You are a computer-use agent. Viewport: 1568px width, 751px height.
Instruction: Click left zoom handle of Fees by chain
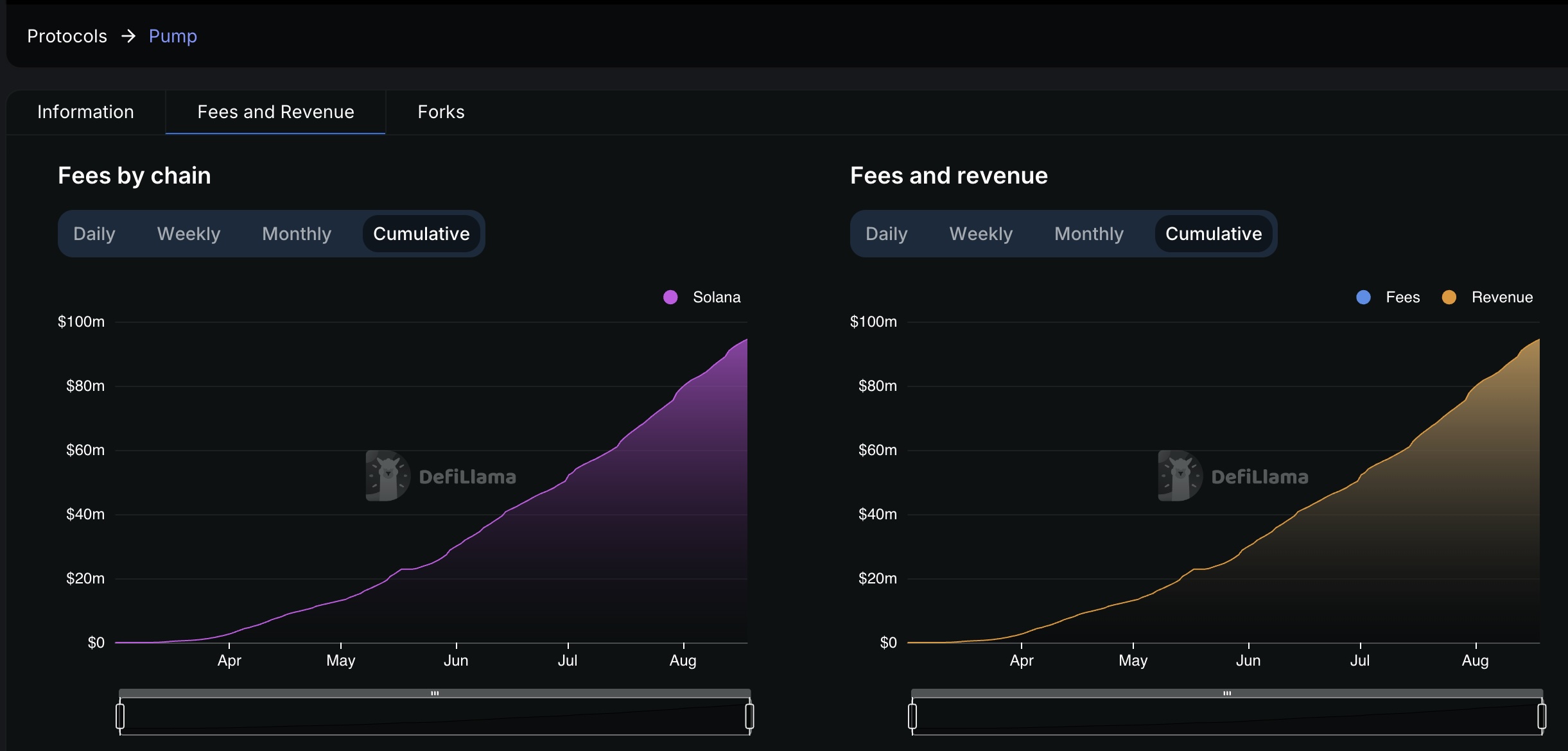coord(120,716)
